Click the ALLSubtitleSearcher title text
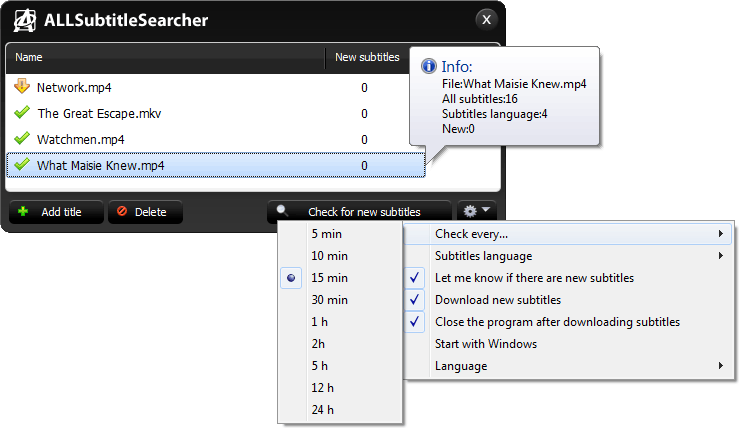739x428 pixels. coord(126,20)
